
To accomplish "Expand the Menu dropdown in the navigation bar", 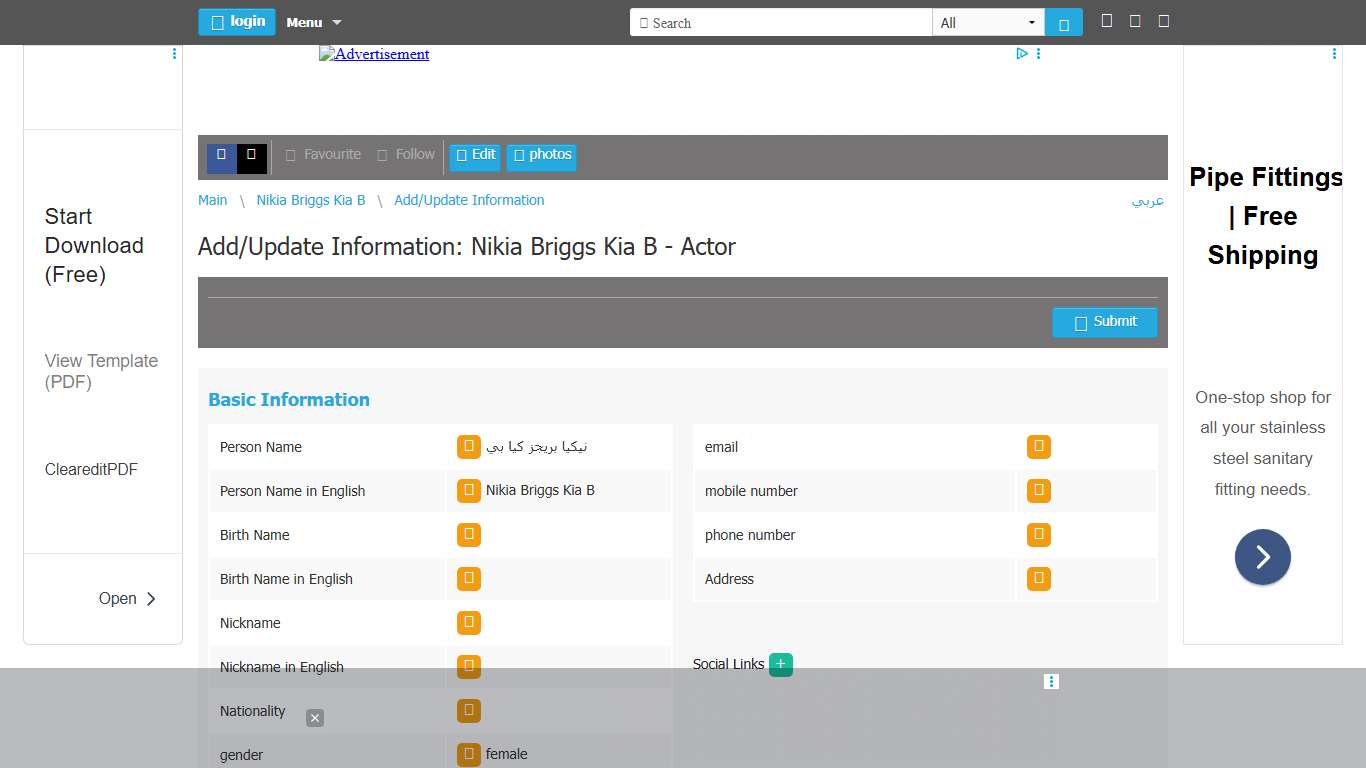I will [x=314, y=22].
